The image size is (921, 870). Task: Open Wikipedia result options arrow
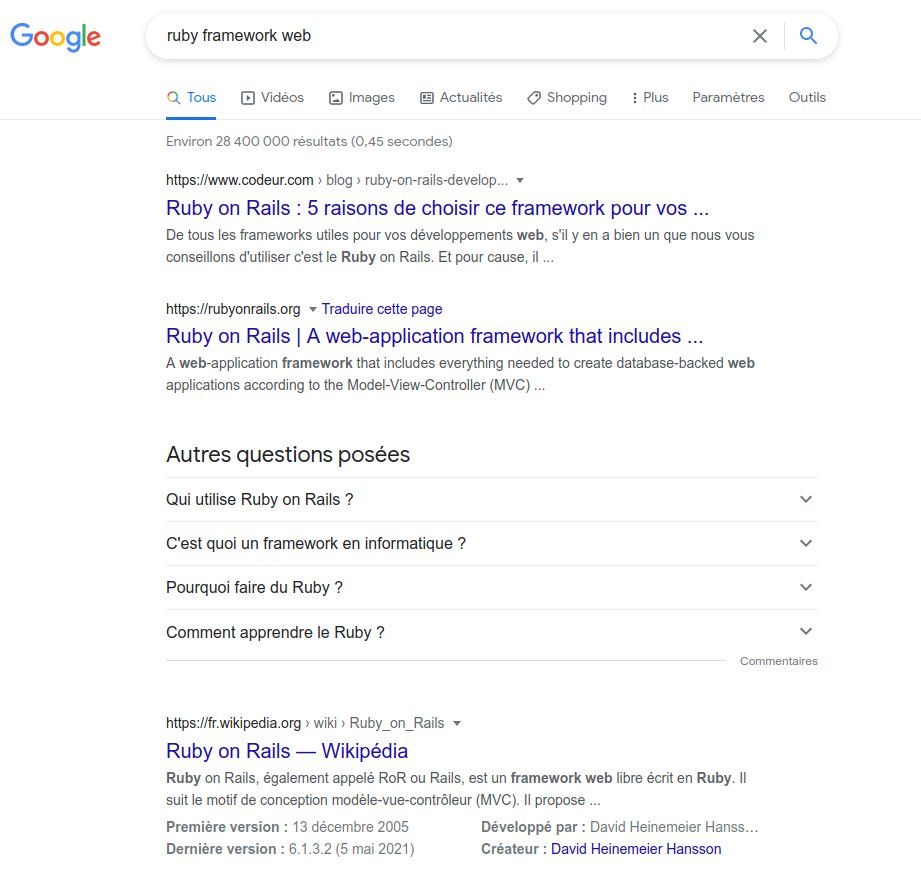457,723
